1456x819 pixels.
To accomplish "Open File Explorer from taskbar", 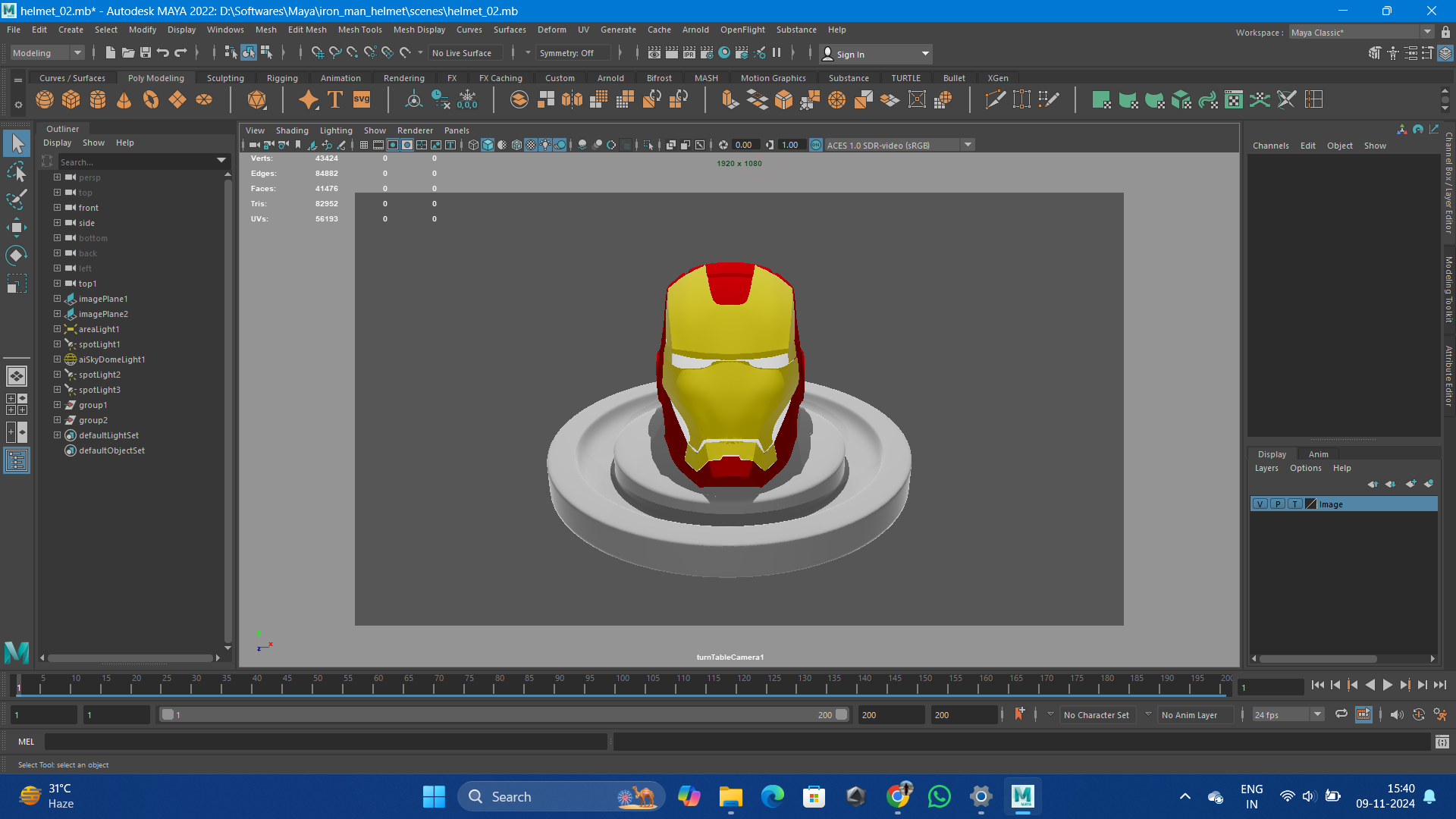I will click(730, 796).
